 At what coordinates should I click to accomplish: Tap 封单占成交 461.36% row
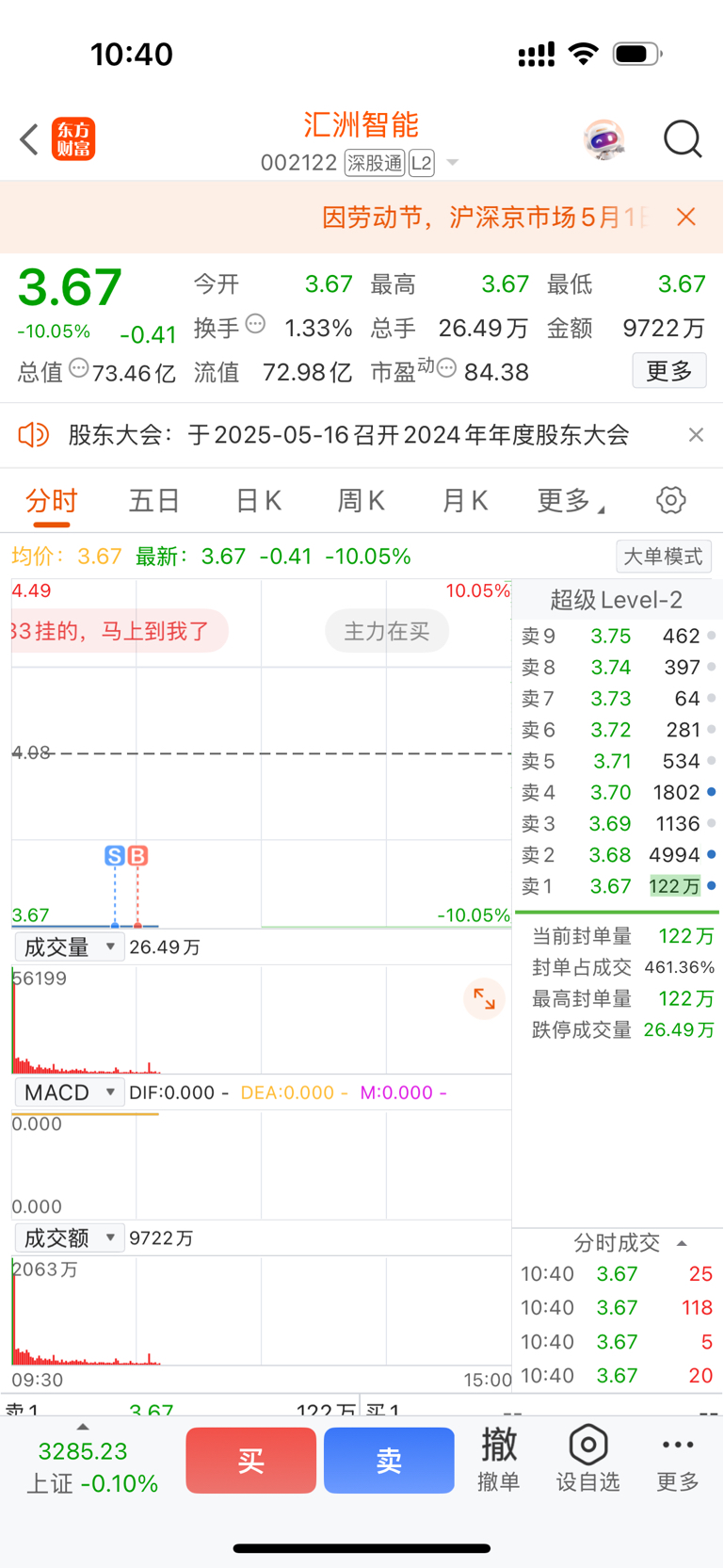(622, 967)
